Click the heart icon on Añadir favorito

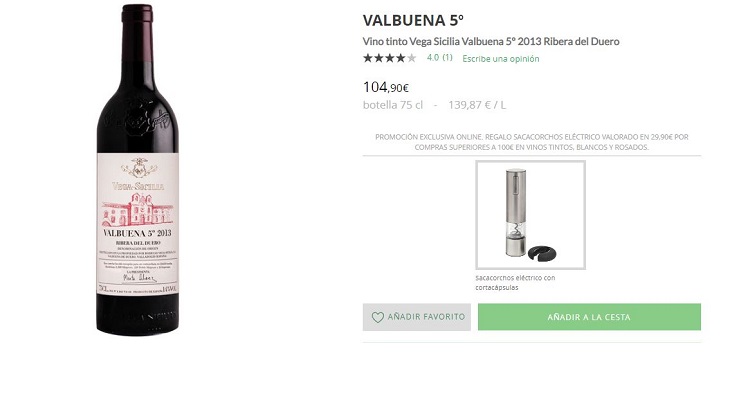pyautogui.click(x=377, y=317)
